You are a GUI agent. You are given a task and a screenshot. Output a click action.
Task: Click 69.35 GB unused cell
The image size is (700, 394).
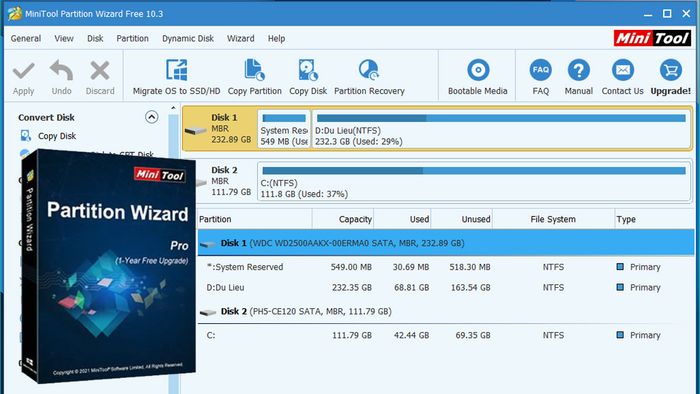(x=473, y=335)
